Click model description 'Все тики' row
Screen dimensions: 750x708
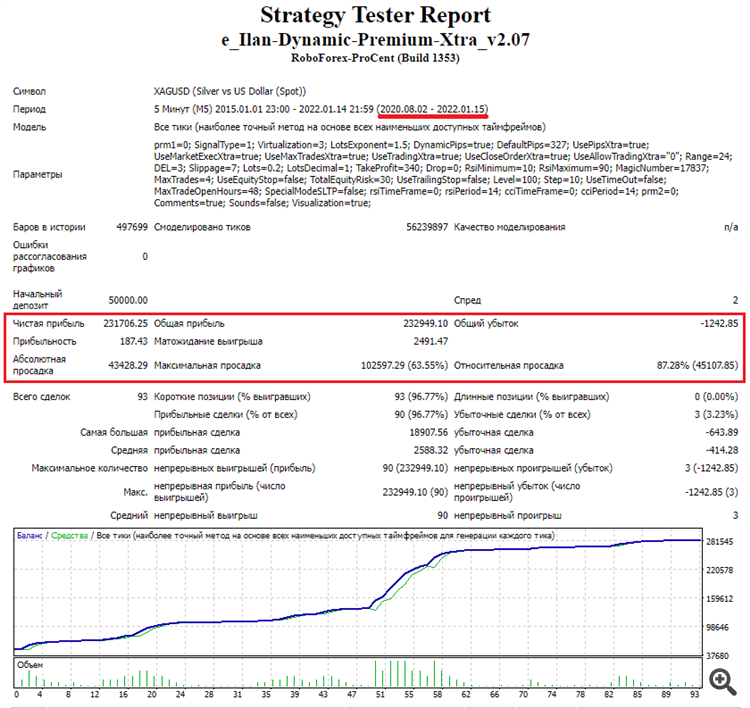point(350,127)
